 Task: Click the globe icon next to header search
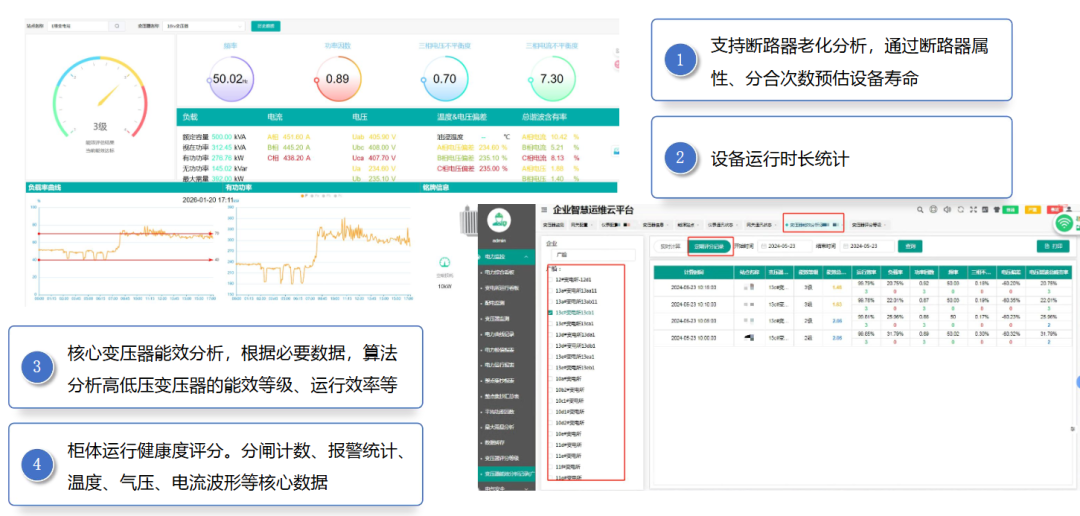(x=933, y=209)
